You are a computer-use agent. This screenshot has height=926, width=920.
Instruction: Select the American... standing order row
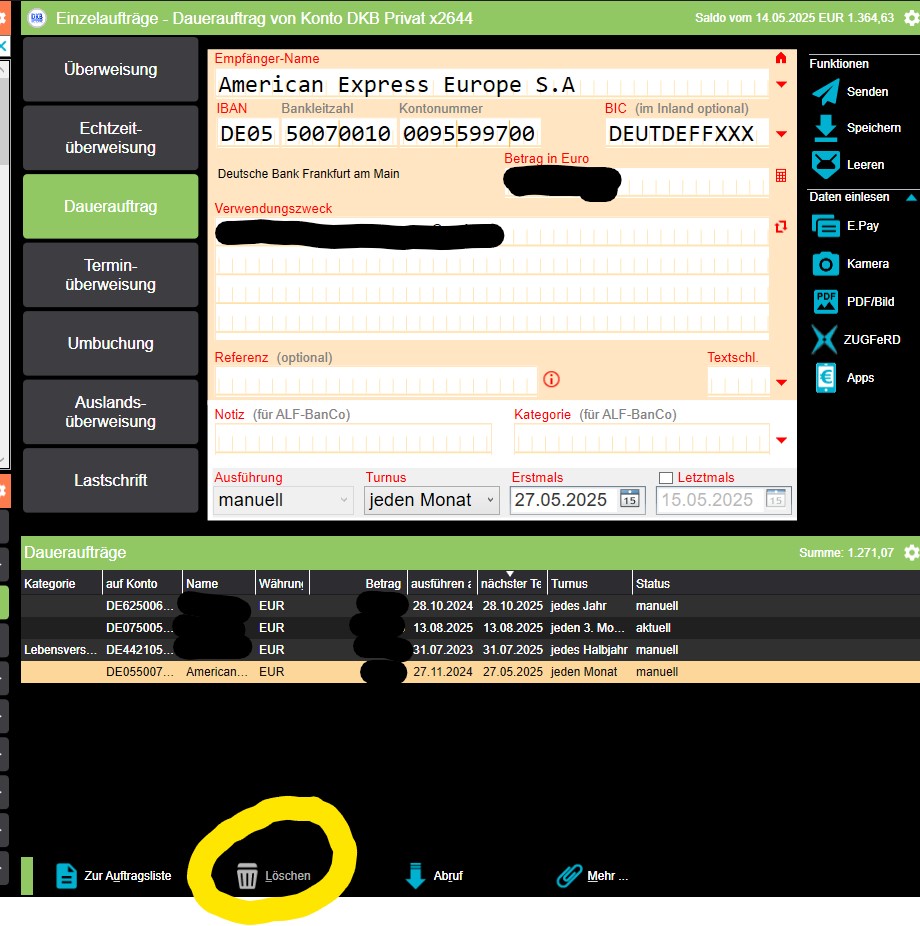pos(470,671)
